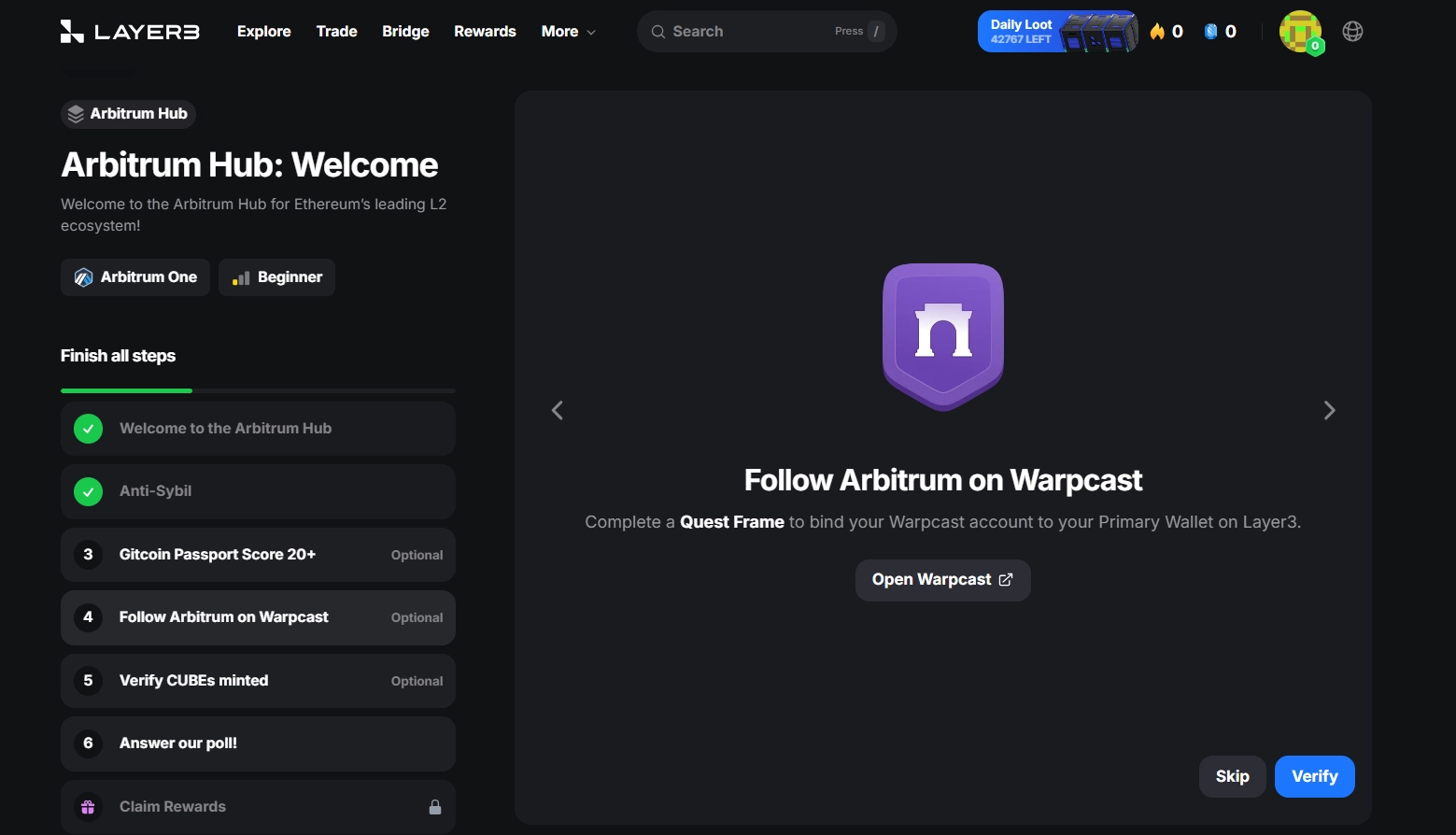This screenshot has height=835, width=1456.
Task: Open the Daily Loot banner
Action: pyautogui.click(x=1058, y=32)
